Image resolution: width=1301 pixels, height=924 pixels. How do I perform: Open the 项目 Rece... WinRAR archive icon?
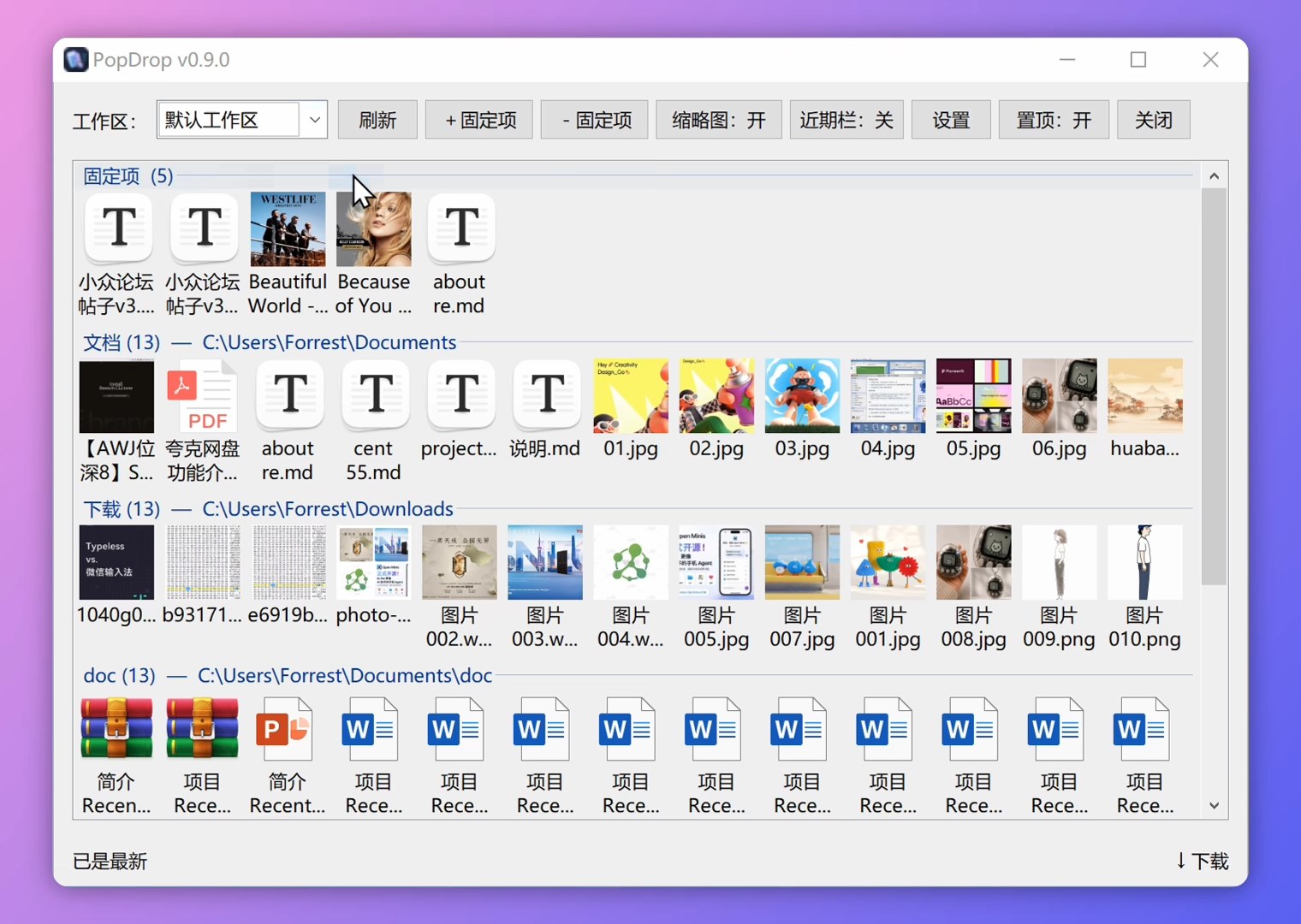(202, 729)
